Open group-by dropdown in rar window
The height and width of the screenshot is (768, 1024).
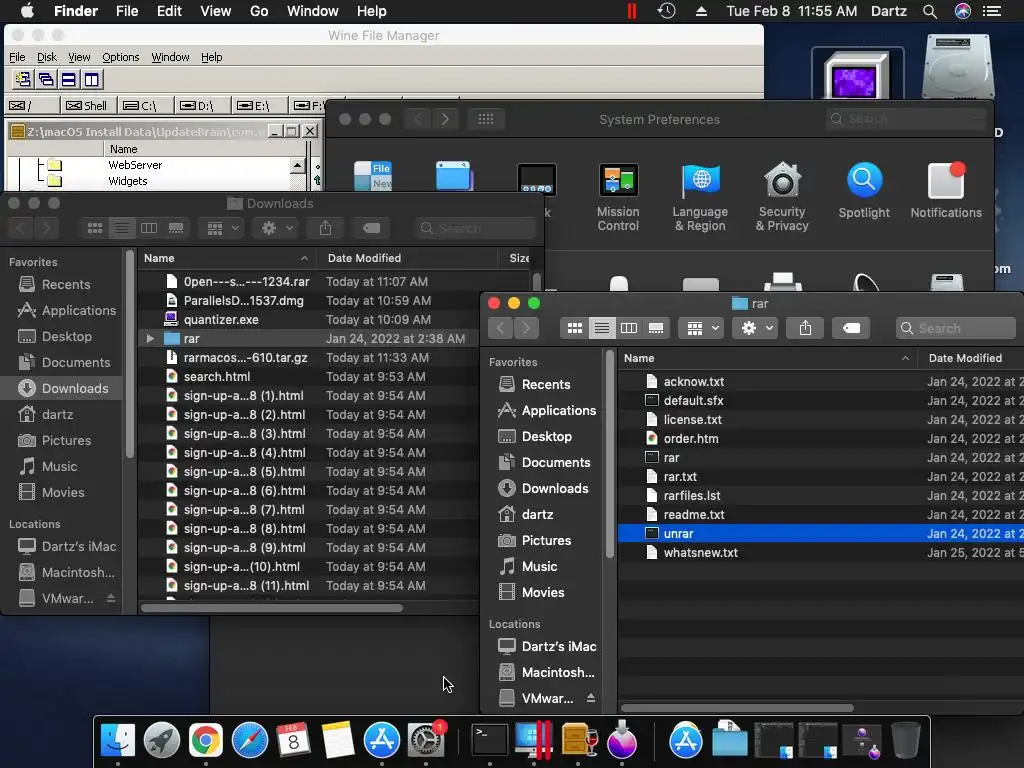coord(702,328)
